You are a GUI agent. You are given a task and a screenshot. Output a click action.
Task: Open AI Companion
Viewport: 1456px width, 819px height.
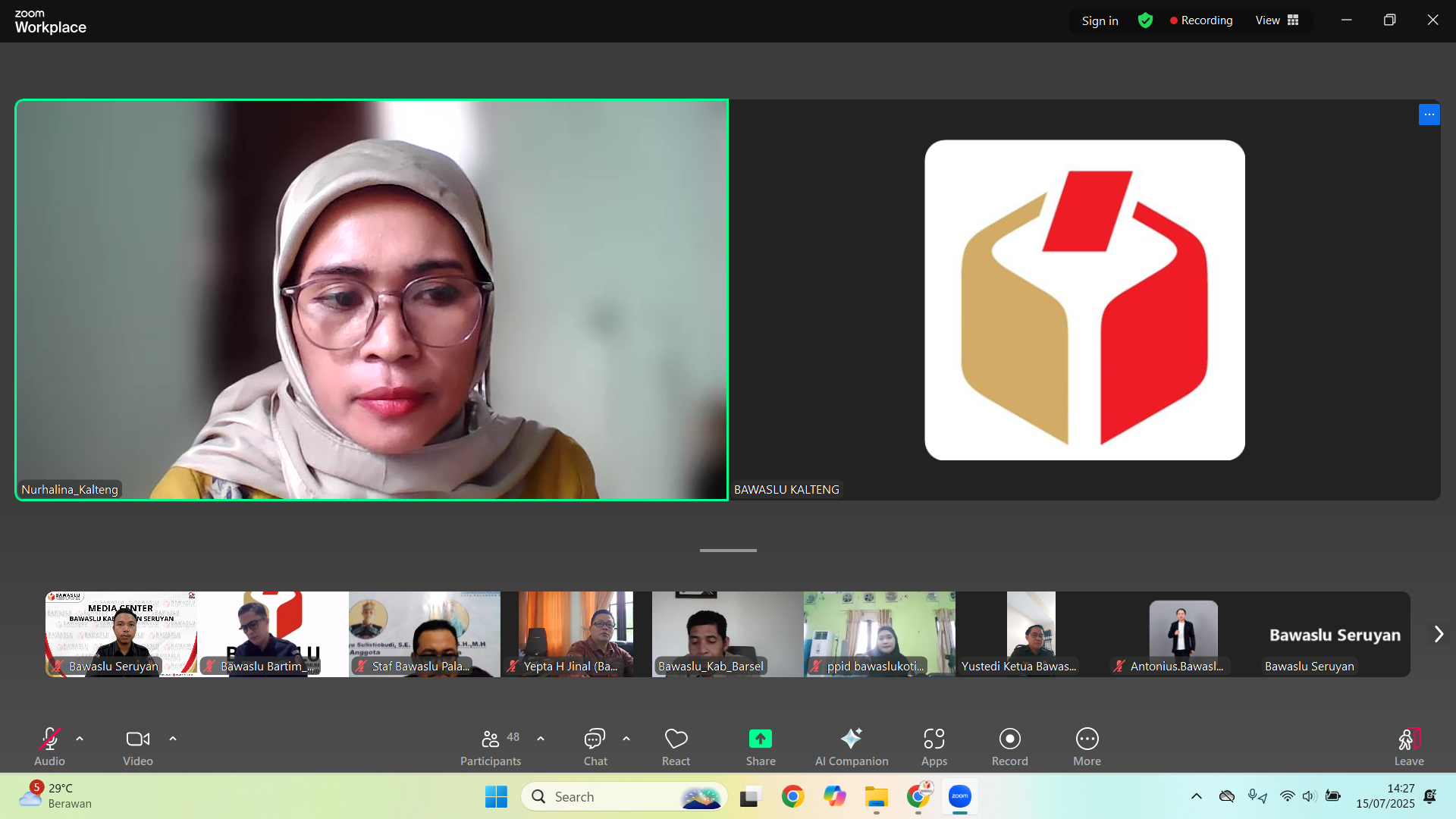(x=852, y=747)
